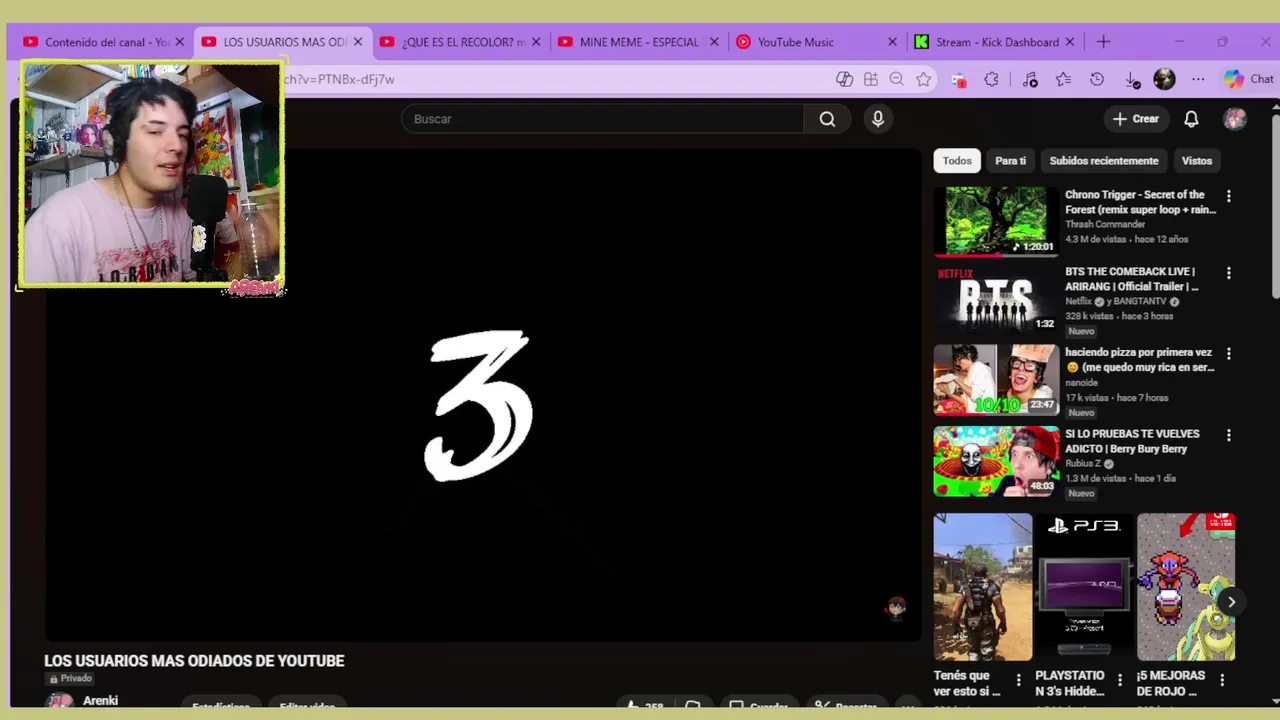Open the PS3 short thumbnail
Screen dimensions: 1280x720
point(1084,587)
